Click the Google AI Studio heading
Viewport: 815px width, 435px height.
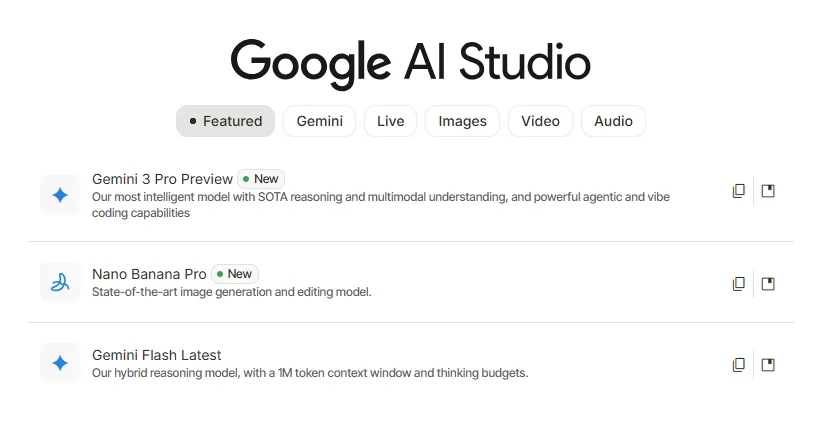click(x=411, y=63)
